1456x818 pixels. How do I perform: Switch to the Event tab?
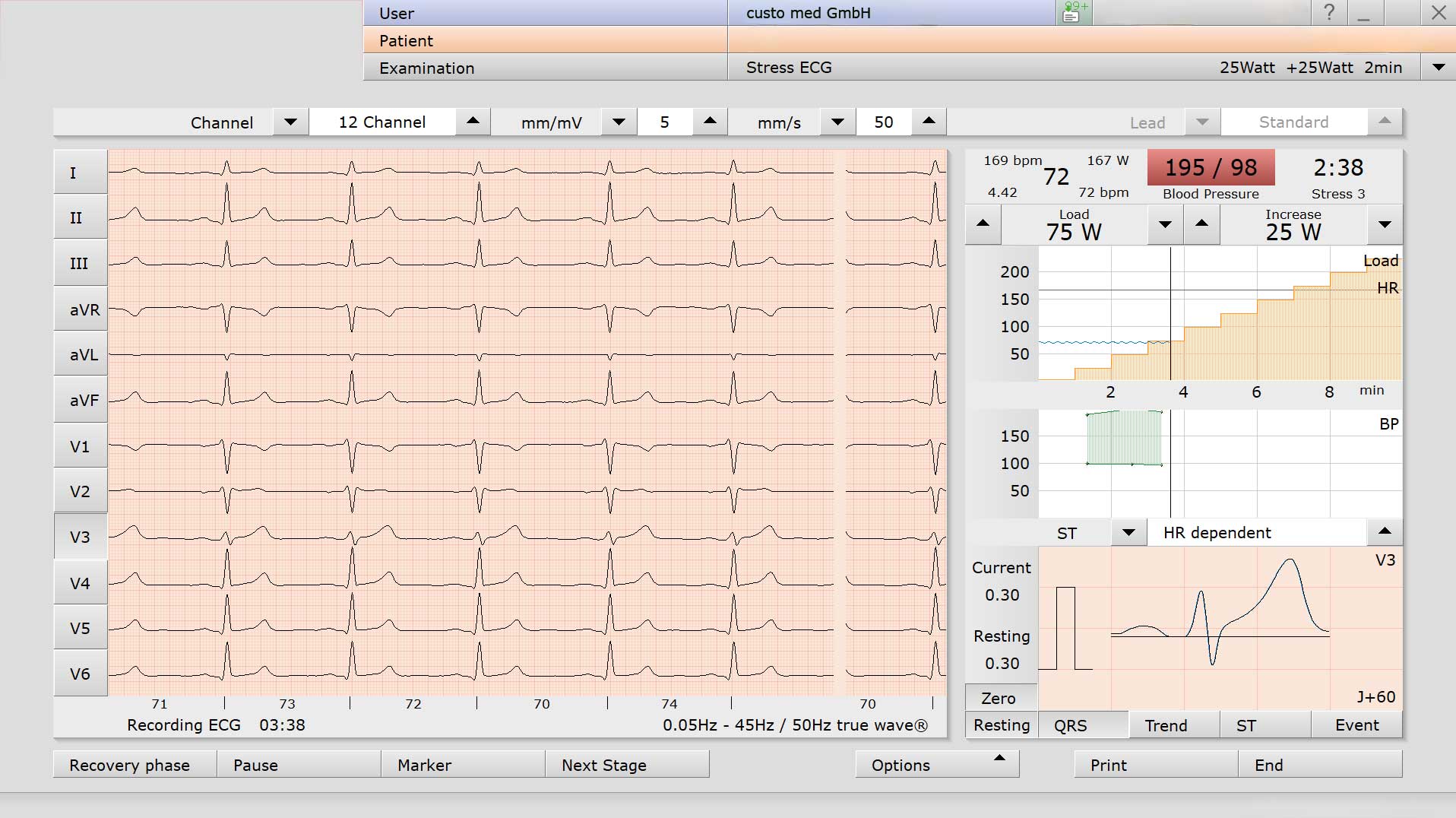pyautogui.click(x=1356, y=725)
